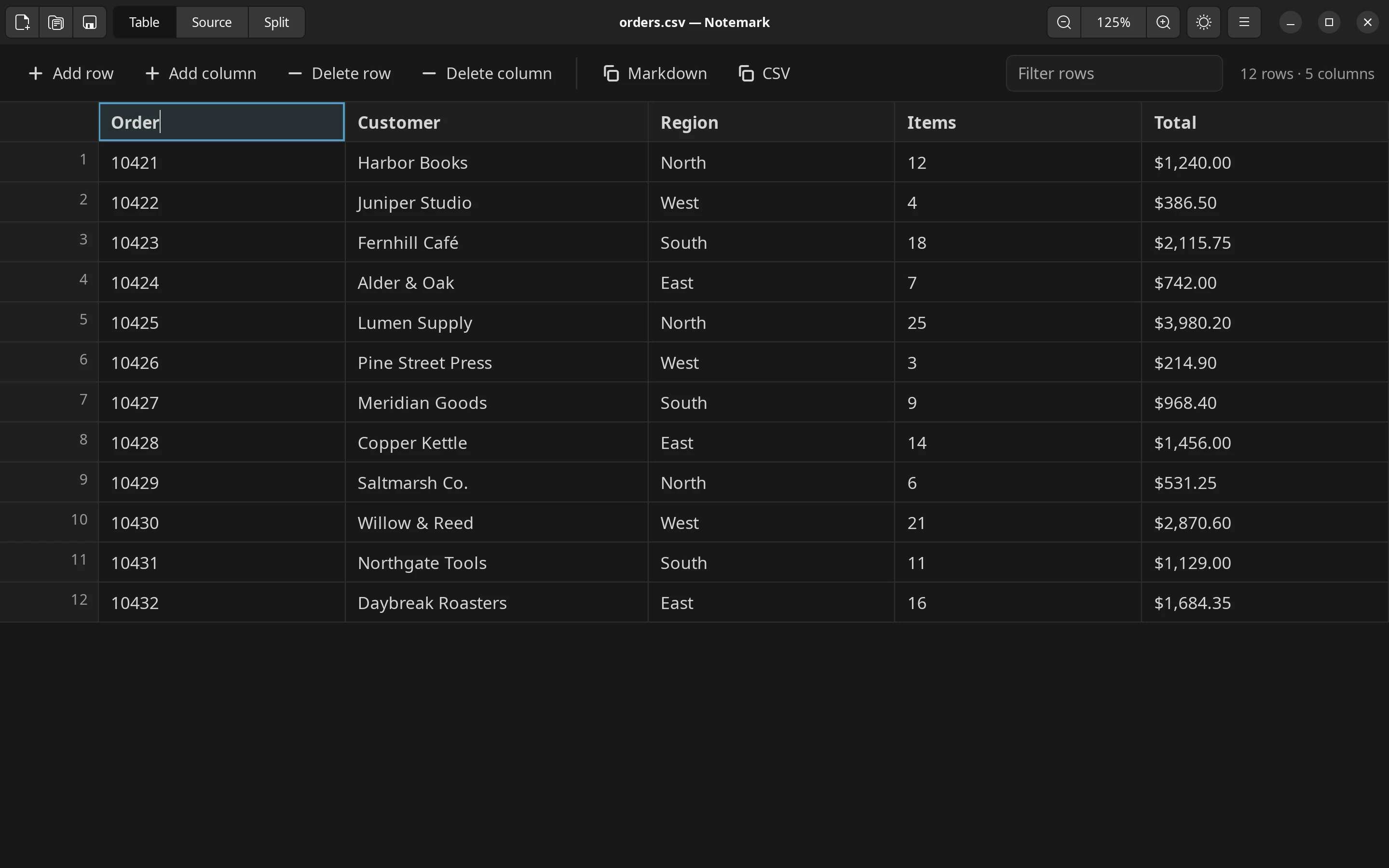Select Items cell showing 25
The width and height of the screenshot is (1389, 868).
1018,323
